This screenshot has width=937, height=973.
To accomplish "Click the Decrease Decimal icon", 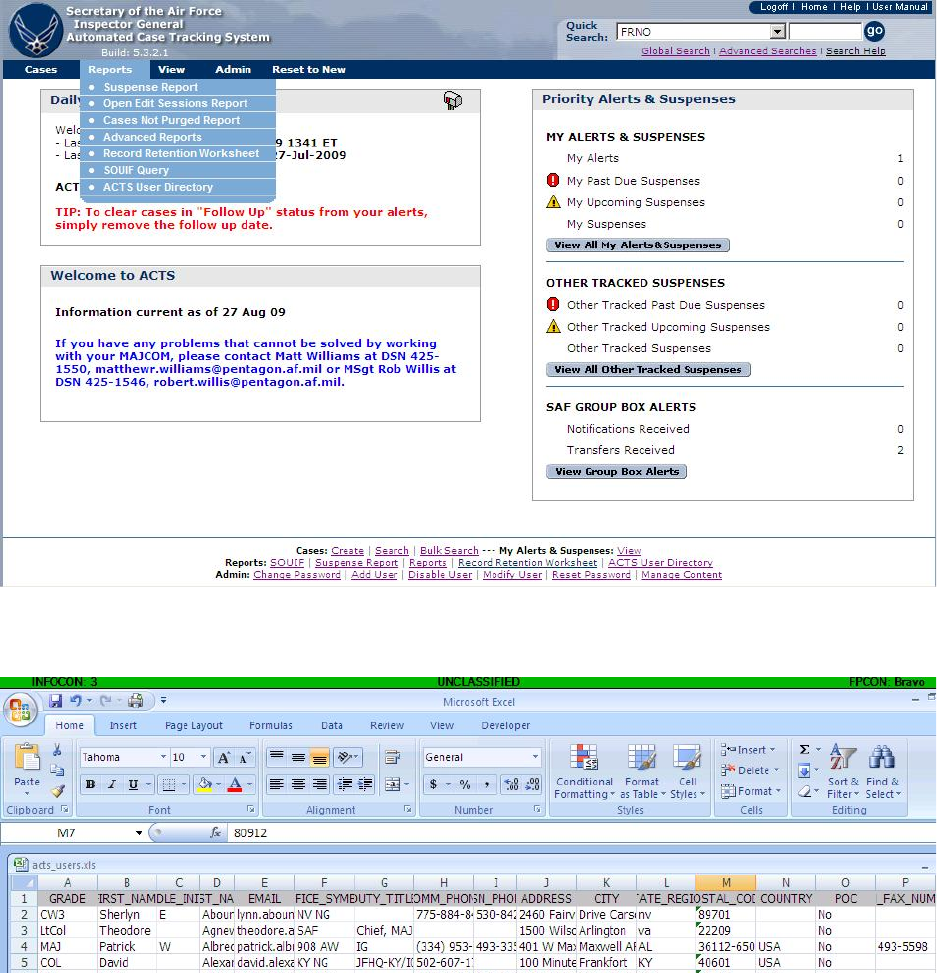I will click(532, 784).
